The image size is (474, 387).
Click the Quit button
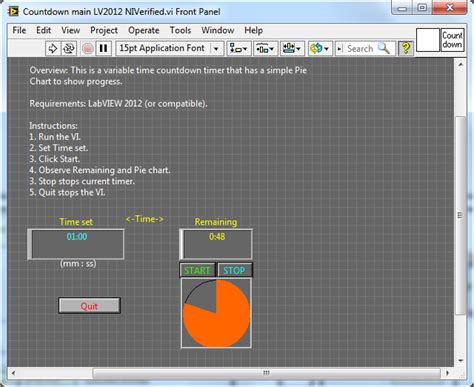click(x=89, y=306)
